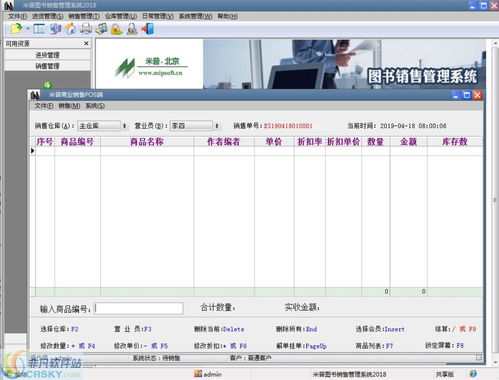This screenshot has height=380, width=499.
Task: Close the 可用资源 side panel
Action: pyautogui.click(x=86, y=43)
